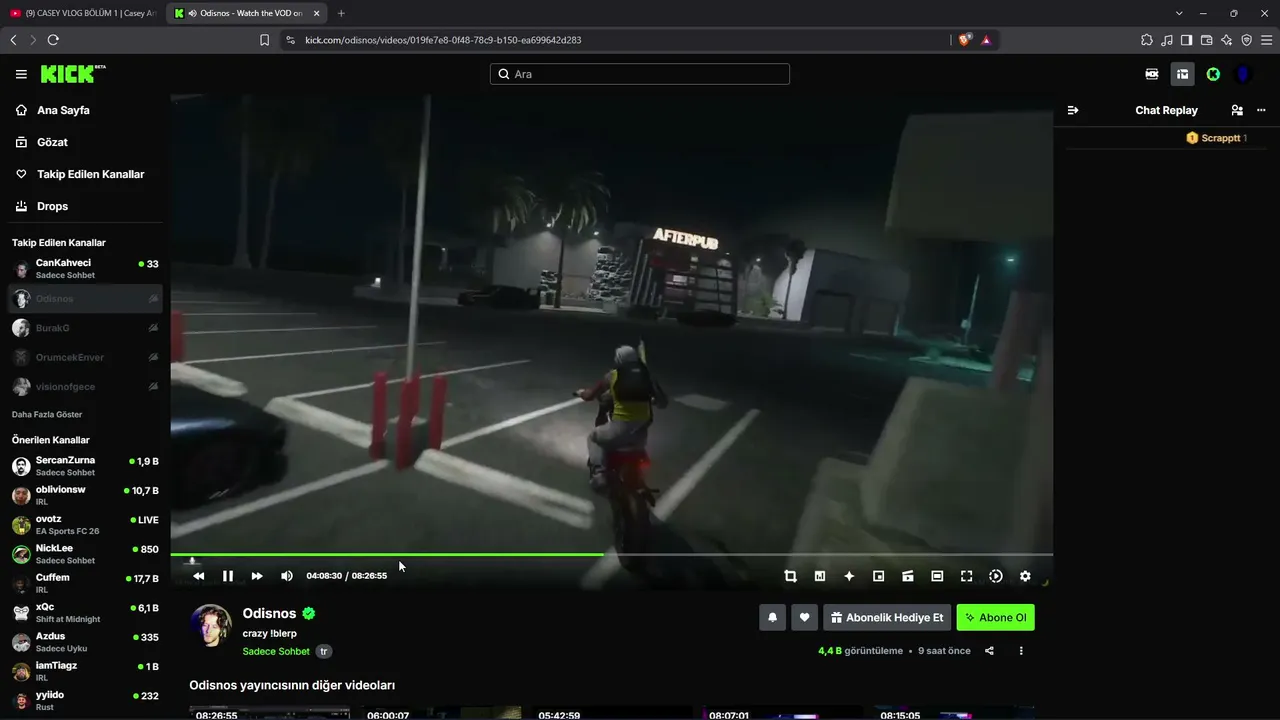Open video more options vertical dots
The image size is (1280, 720).
tap(1021, 651)
